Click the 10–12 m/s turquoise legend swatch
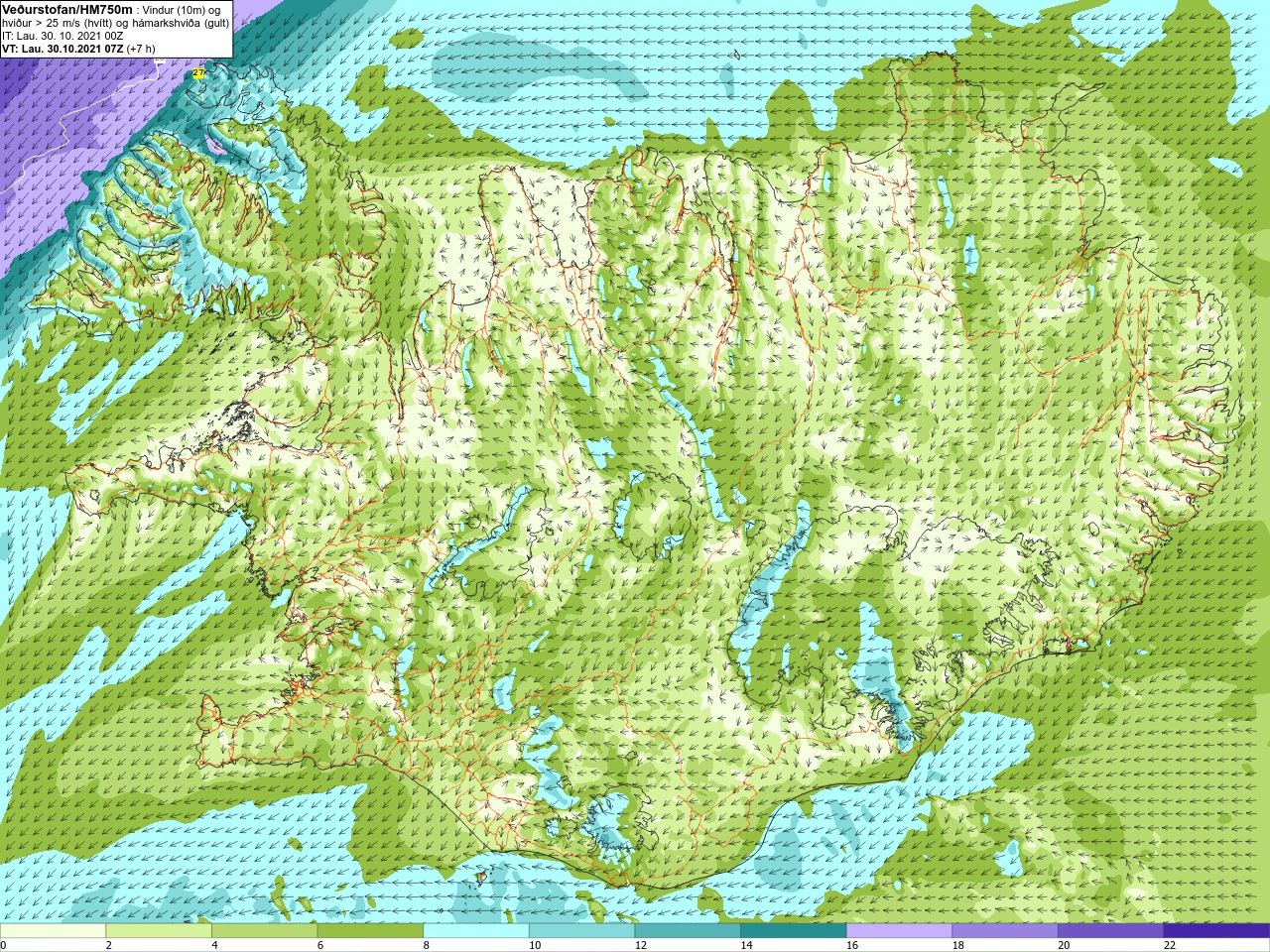The width and height of the screenshot is (1270, 952). (581, 931)
